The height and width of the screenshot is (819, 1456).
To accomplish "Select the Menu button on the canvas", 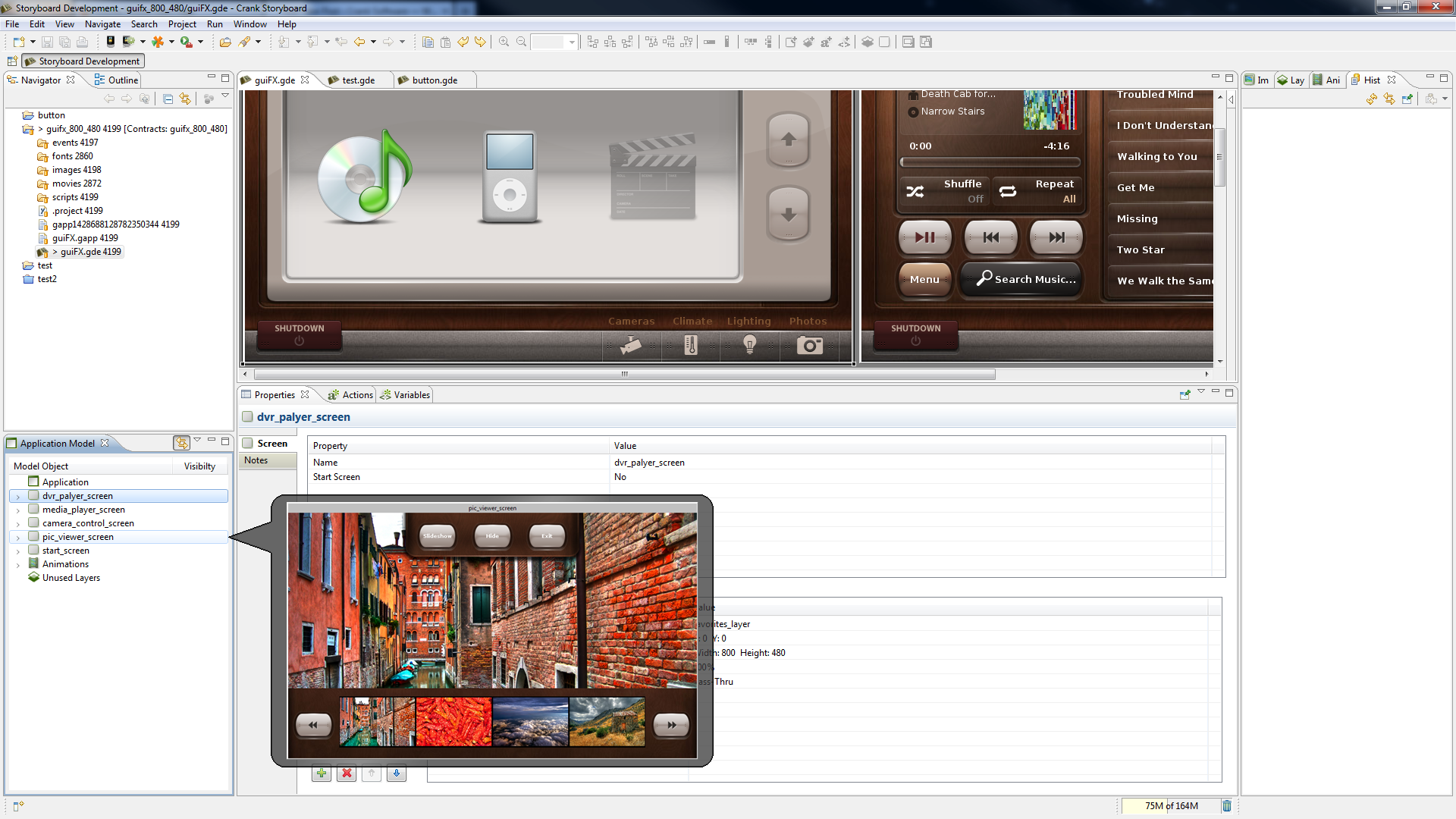I will pyautogui.click(x=924, y=279).
